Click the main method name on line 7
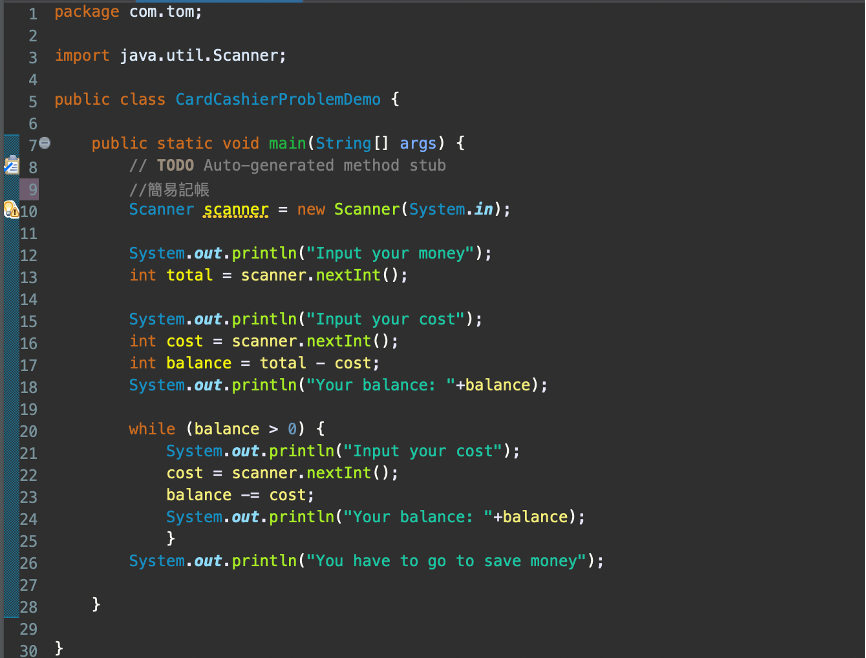 click(287, 144)
